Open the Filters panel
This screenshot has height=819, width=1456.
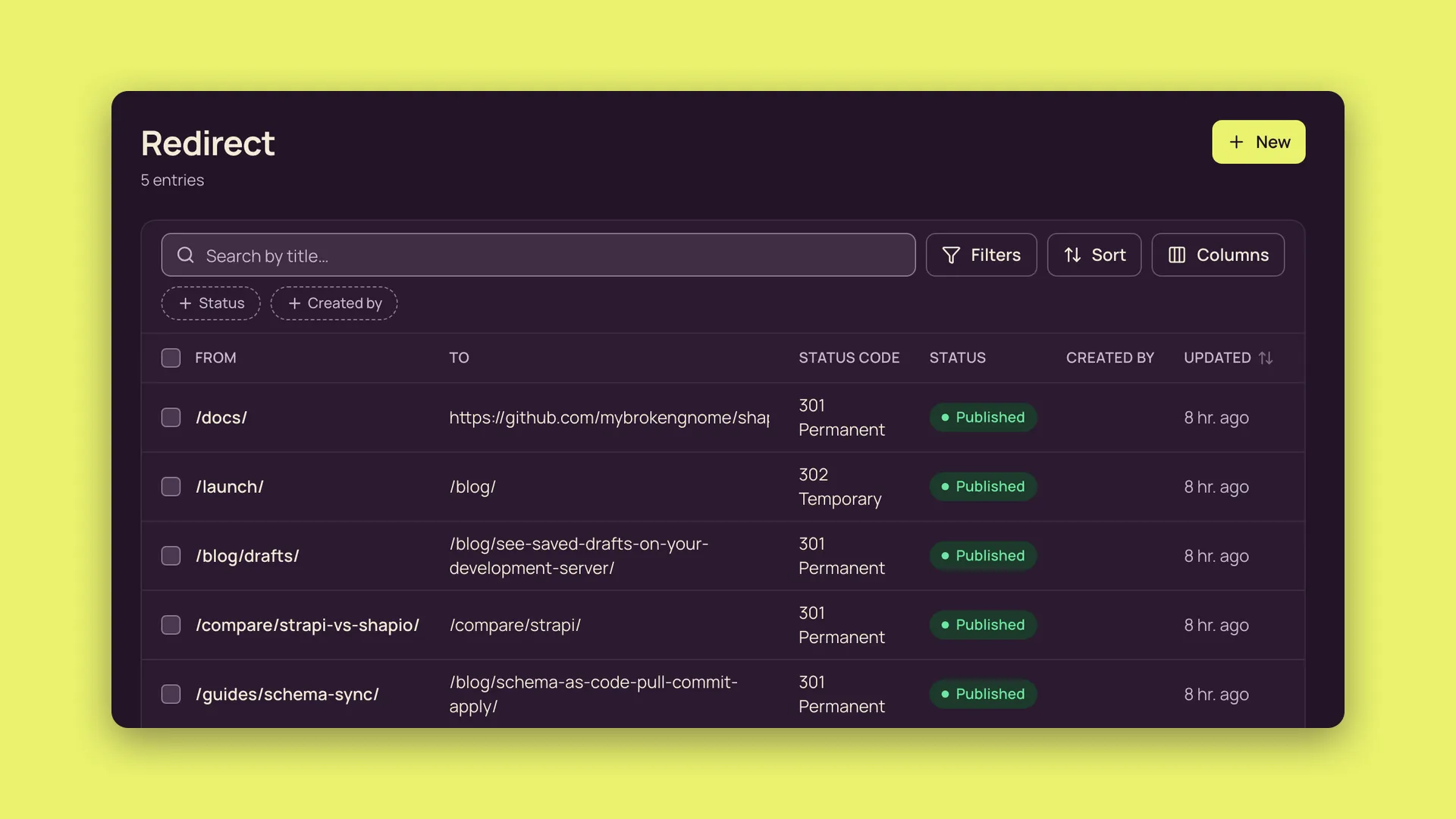click(981, 255)
